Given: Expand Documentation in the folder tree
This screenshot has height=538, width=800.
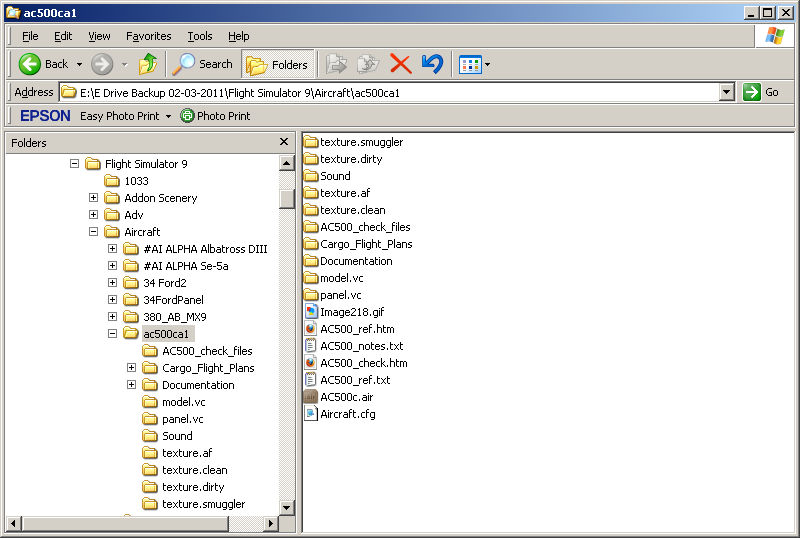Looking at the screenshot, I should [x=132, y=384].
